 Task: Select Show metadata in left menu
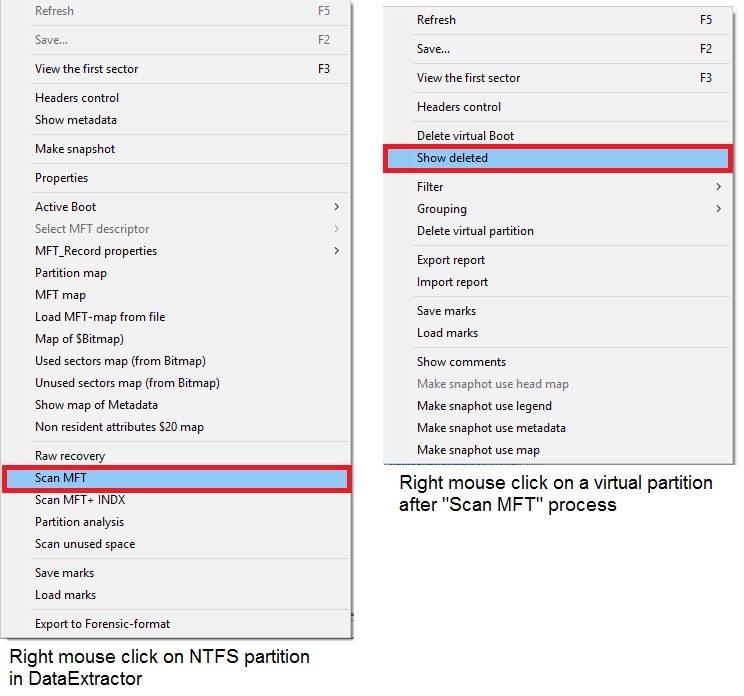click(x=76, y=120)
